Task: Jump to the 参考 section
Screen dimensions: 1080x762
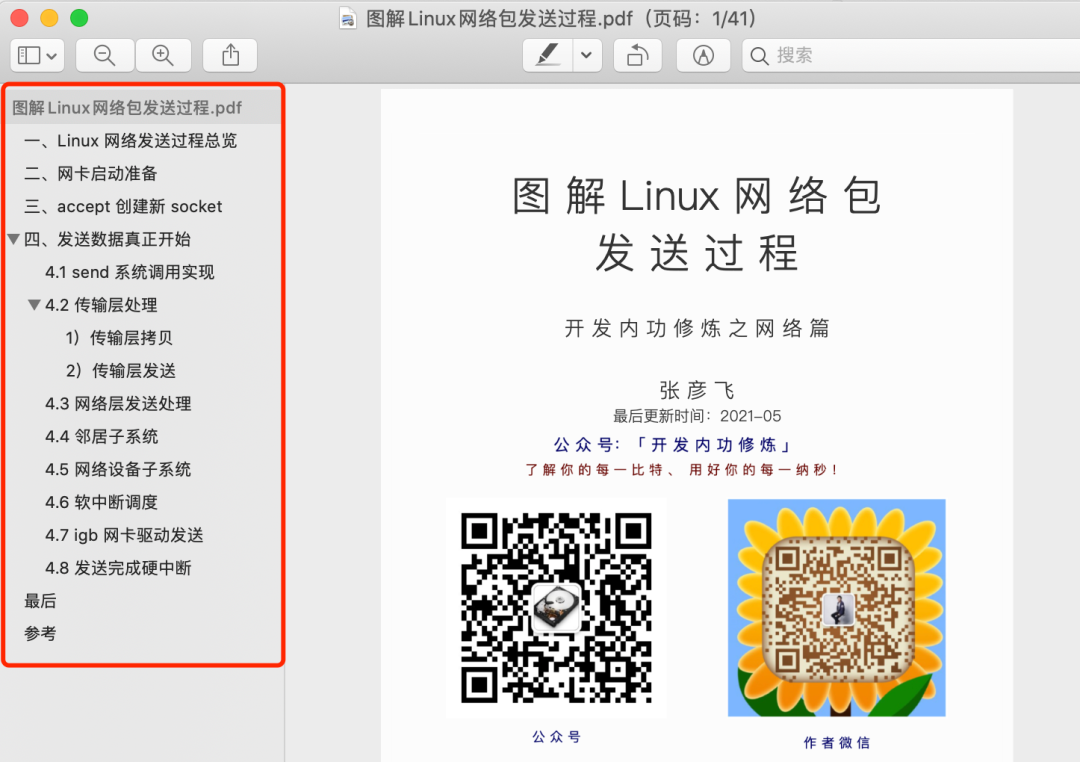Action: (x=40, y=633)
